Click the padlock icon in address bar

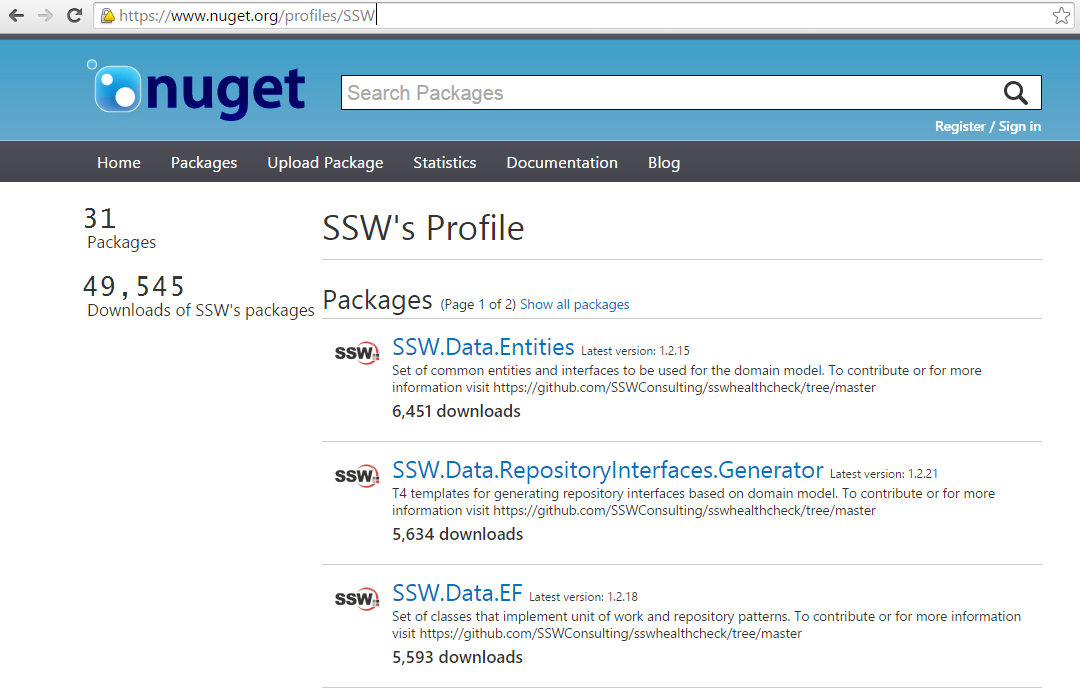click(x=108, y=16)
